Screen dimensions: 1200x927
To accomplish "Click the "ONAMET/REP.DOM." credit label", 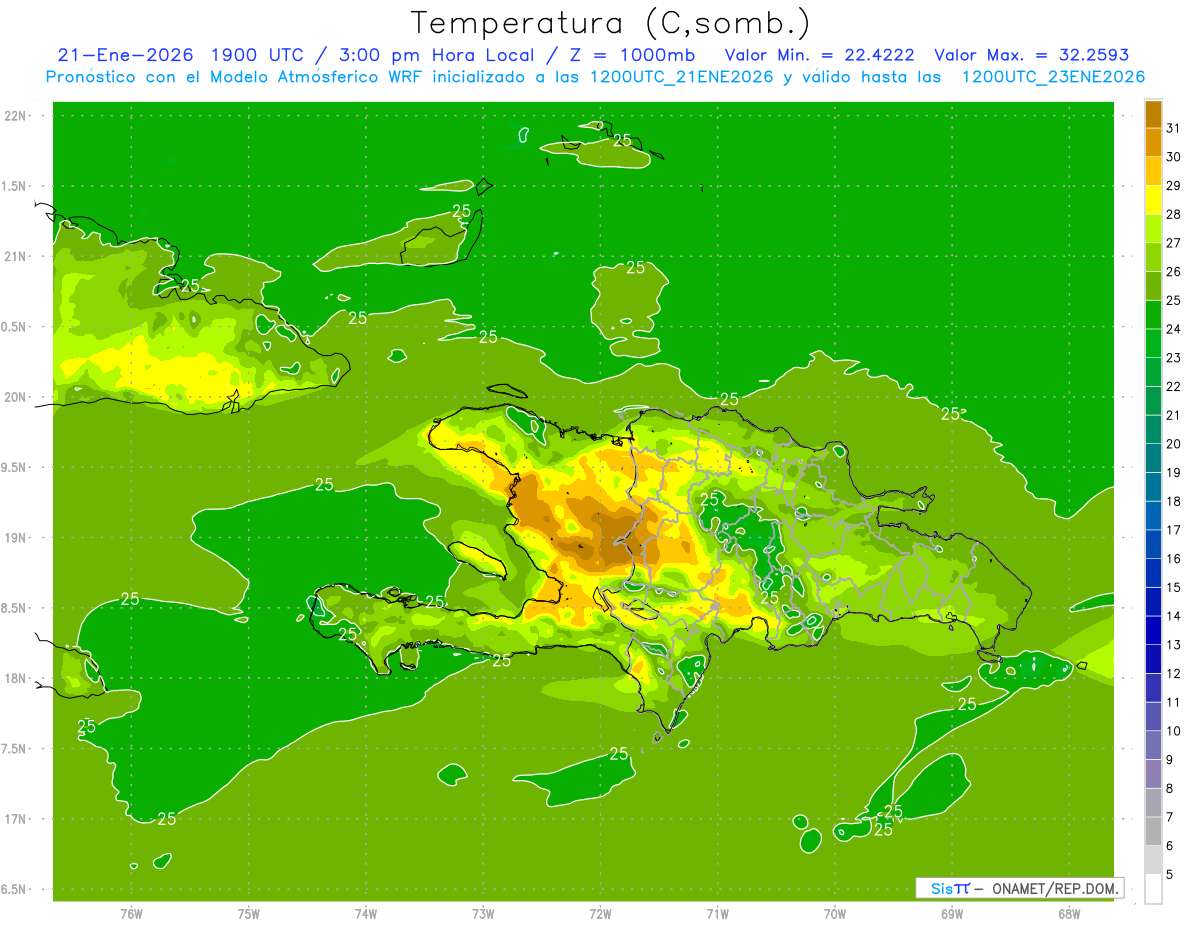I will 1056,888.
